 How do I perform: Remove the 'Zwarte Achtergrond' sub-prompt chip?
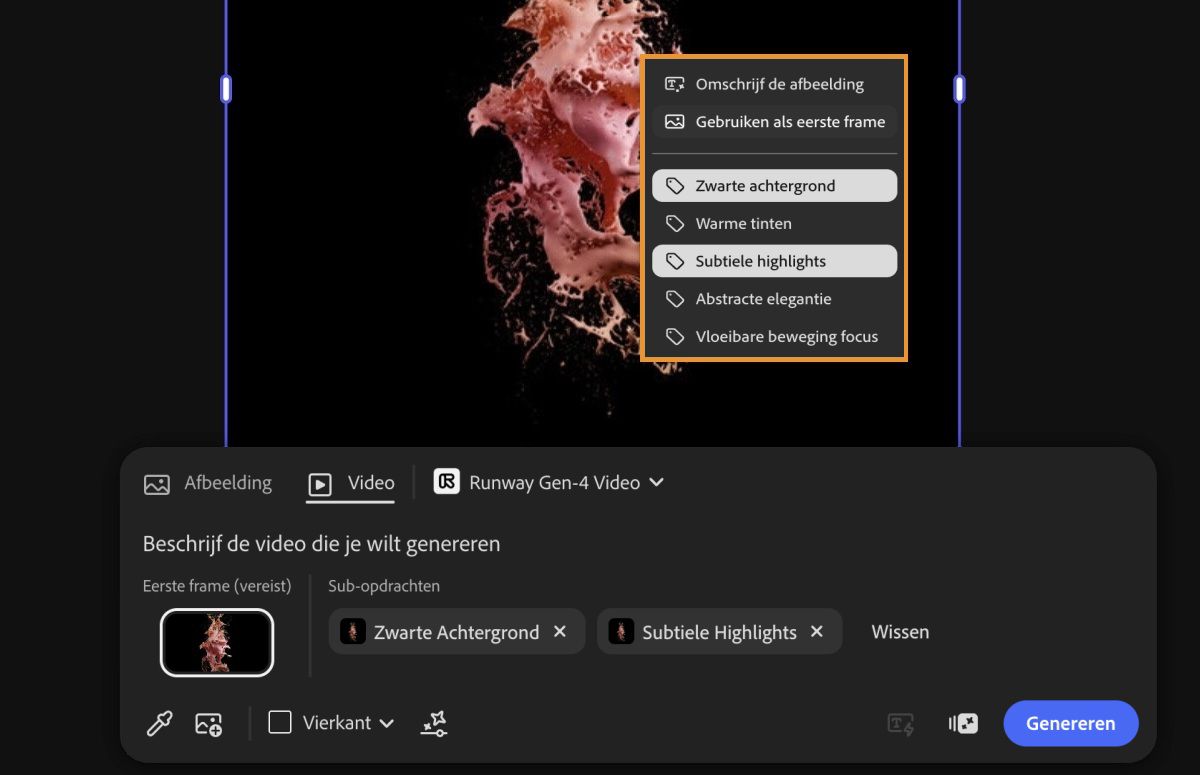point(560,632)
